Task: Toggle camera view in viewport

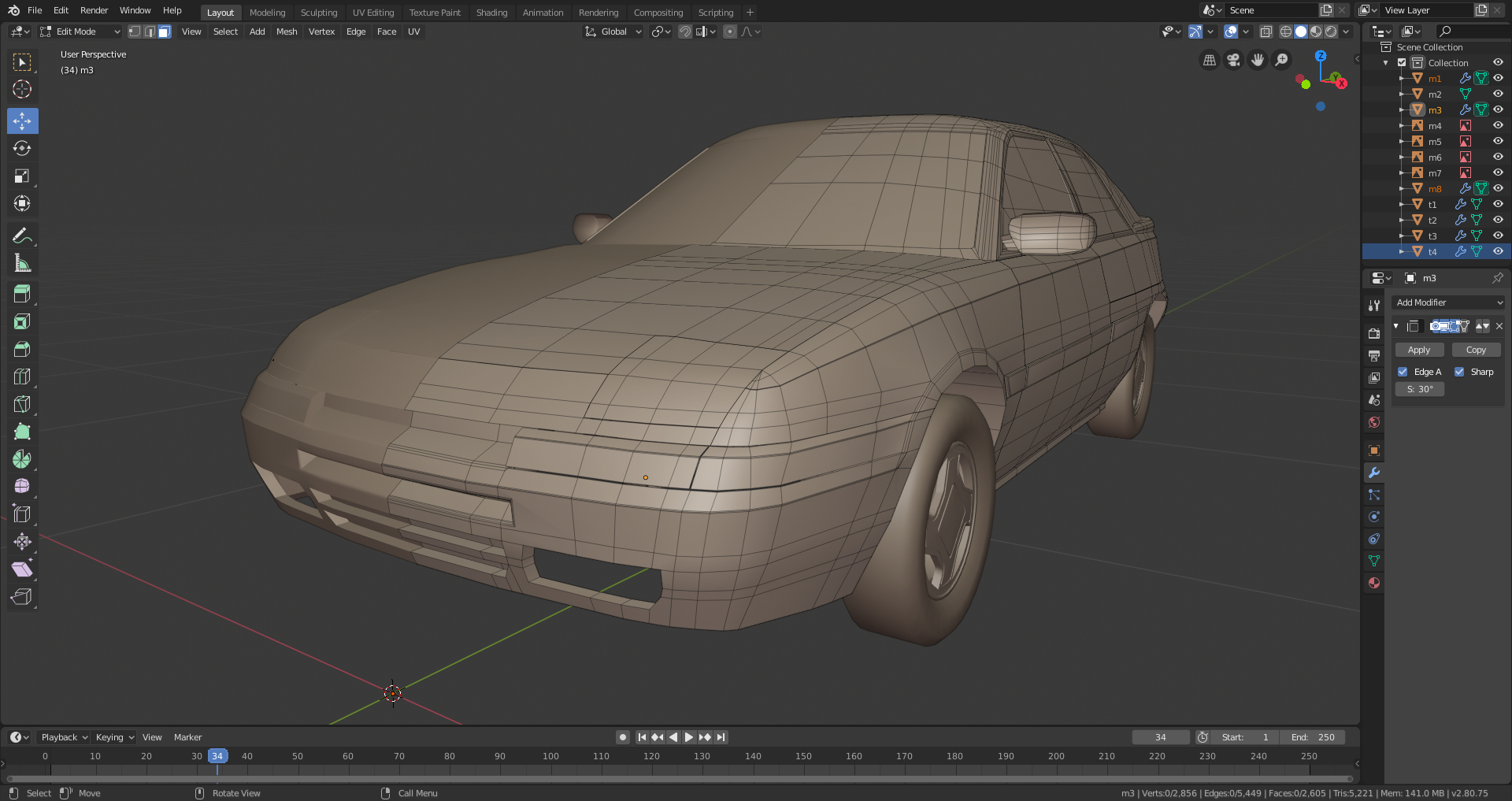Action: (1233, 60)
